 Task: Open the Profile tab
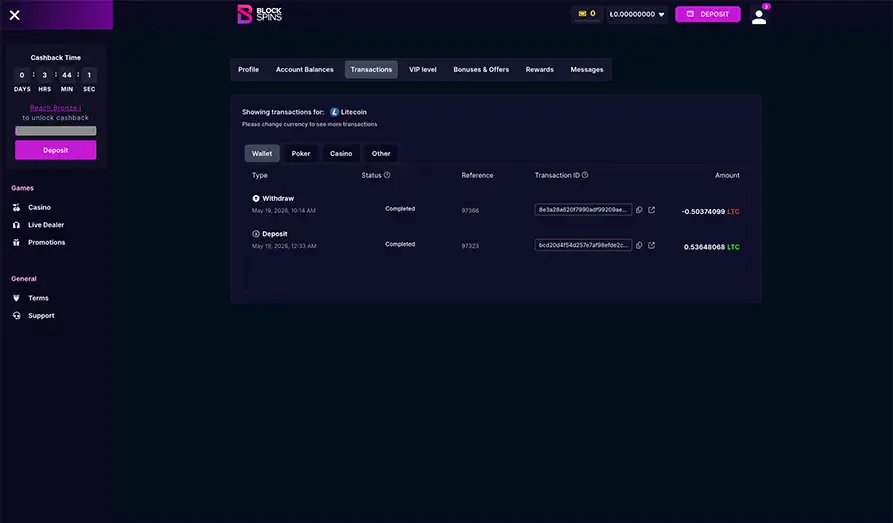248,70
